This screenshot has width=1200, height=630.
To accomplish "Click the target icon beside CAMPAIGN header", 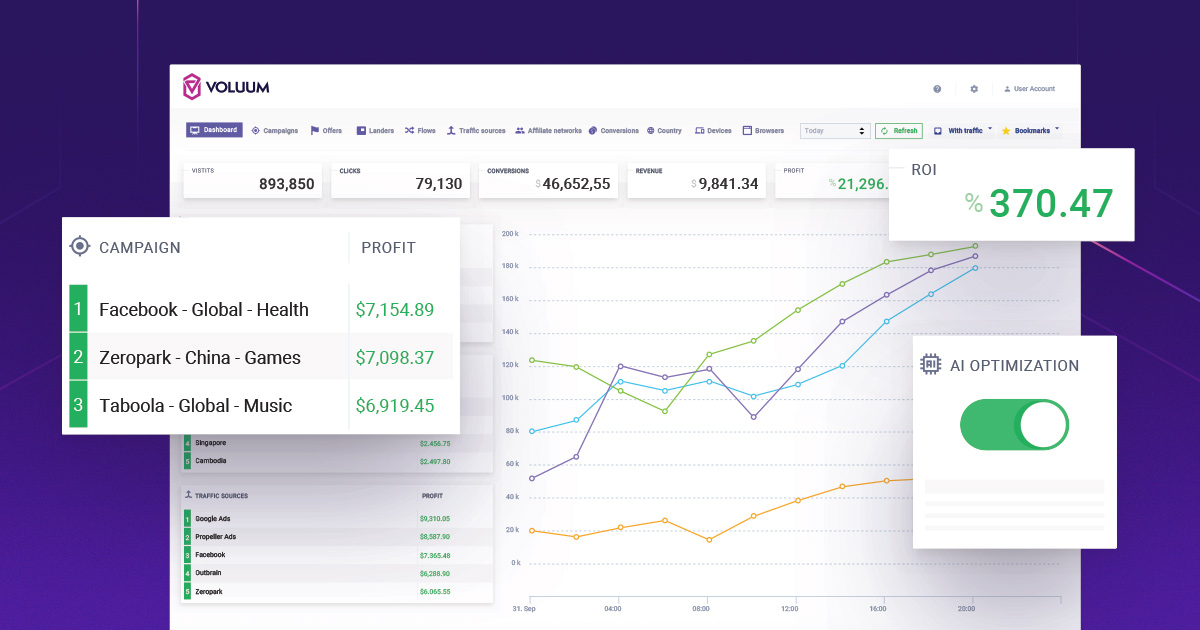I will [80, 247].
